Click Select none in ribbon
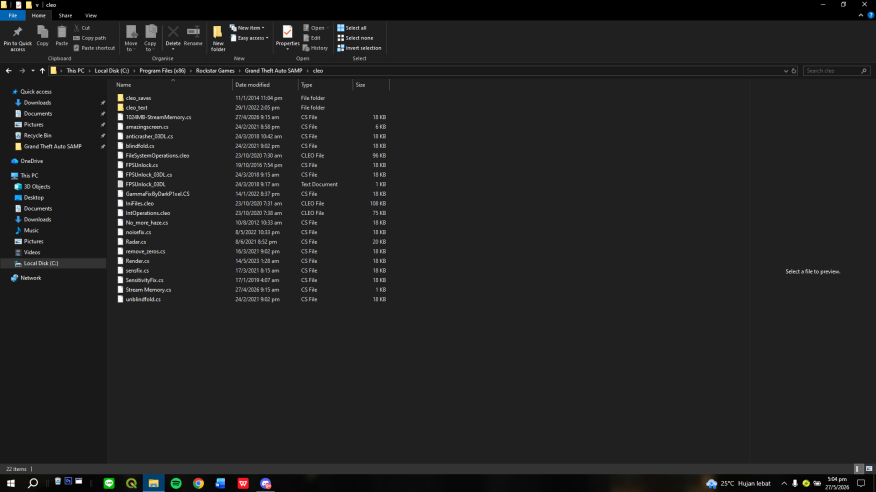The width and height of the screenshot is (876, 492). coord(355,38)
